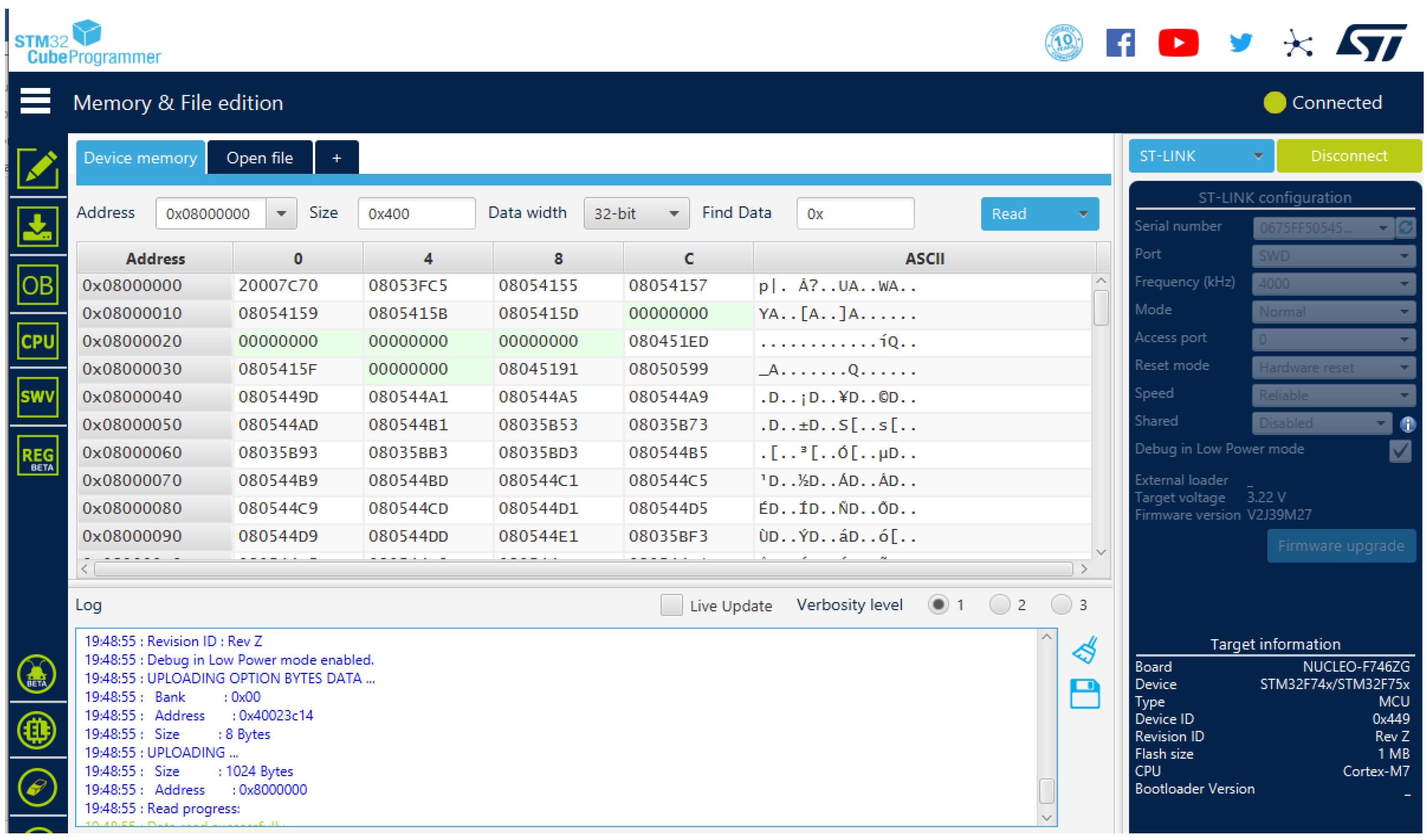This screenshot has width=1427, height=840.
Task: Click the save log floppy icon
Action: (1085, 695)
